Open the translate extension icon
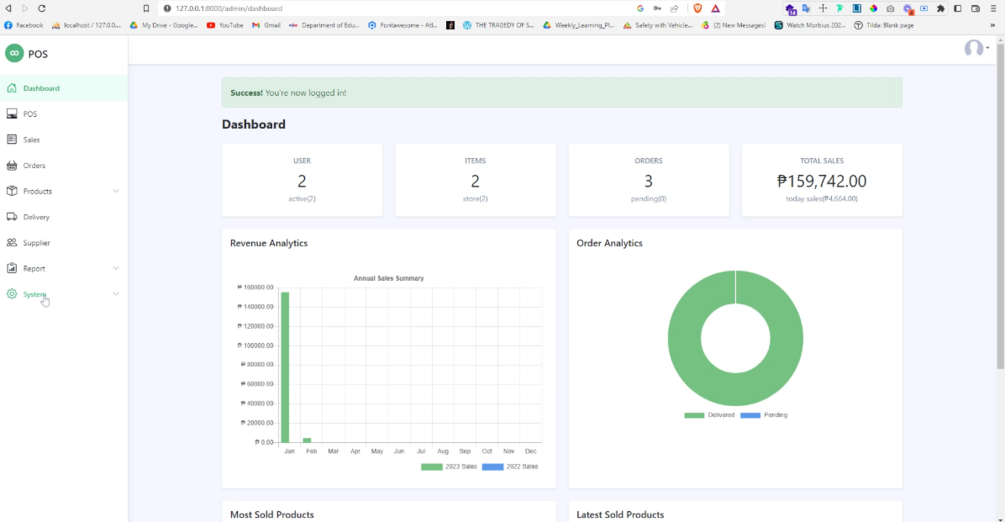 (x=806, y=8)
